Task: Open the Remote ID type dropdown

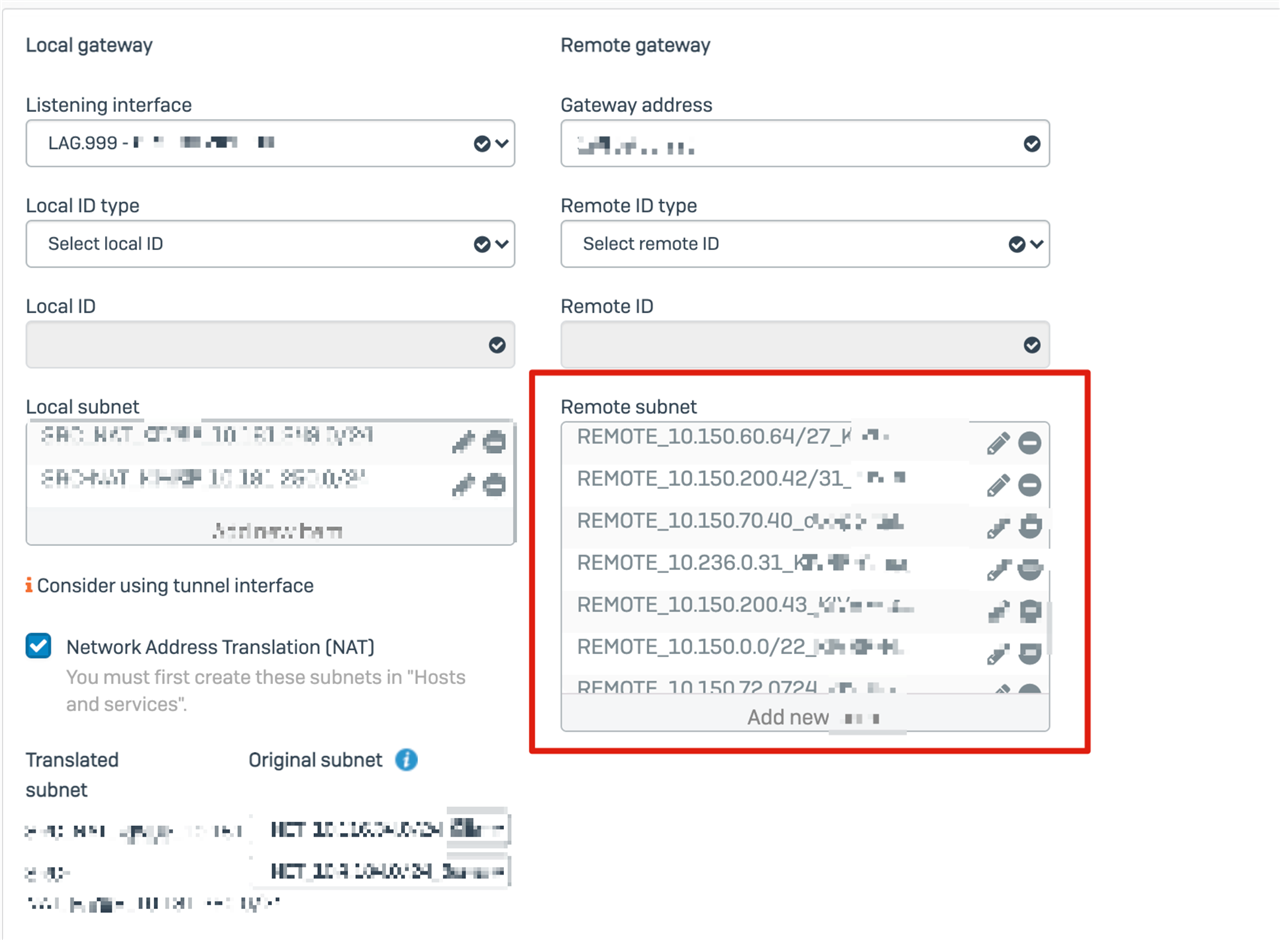Action: (805, 244)
